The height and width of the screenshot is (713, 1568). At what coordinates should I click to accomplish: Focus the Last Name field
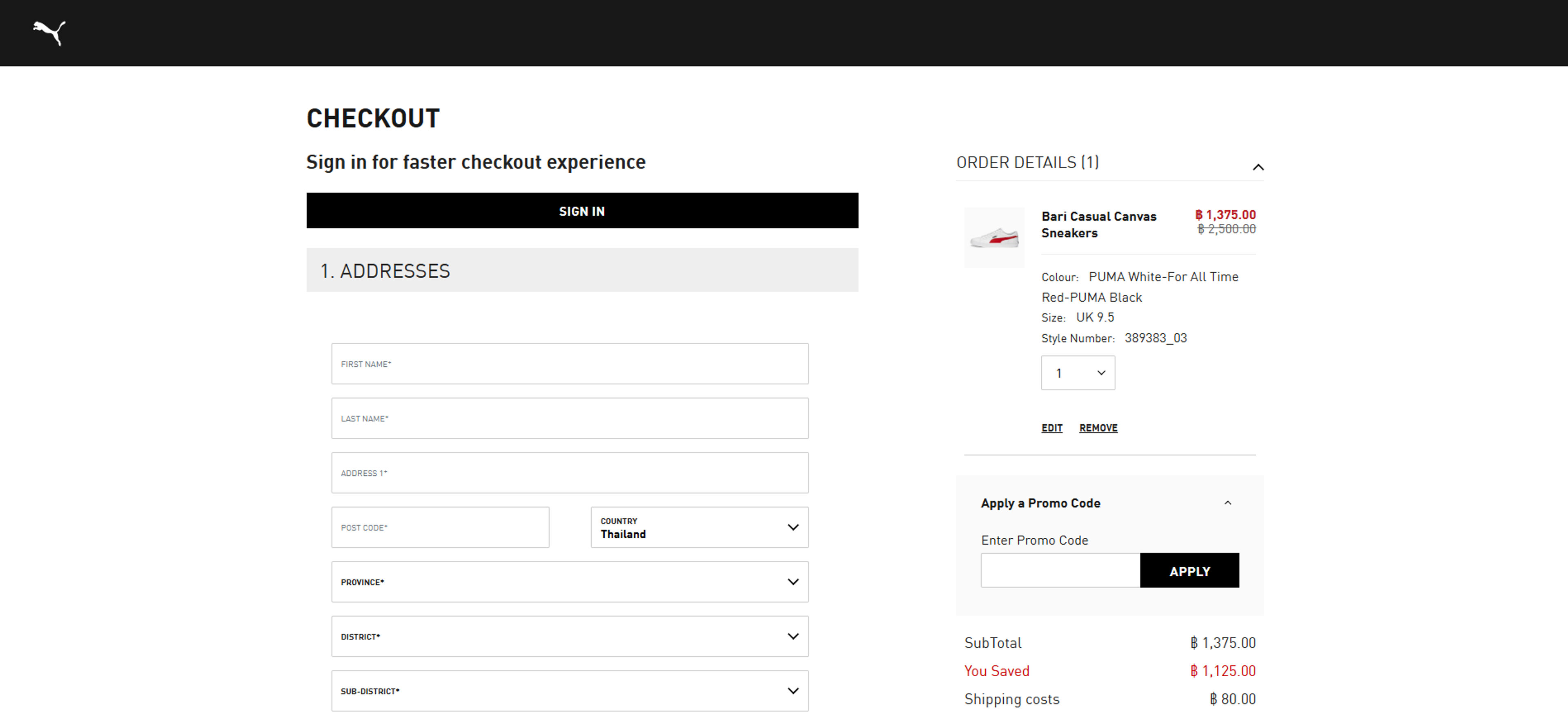[570, 418]
